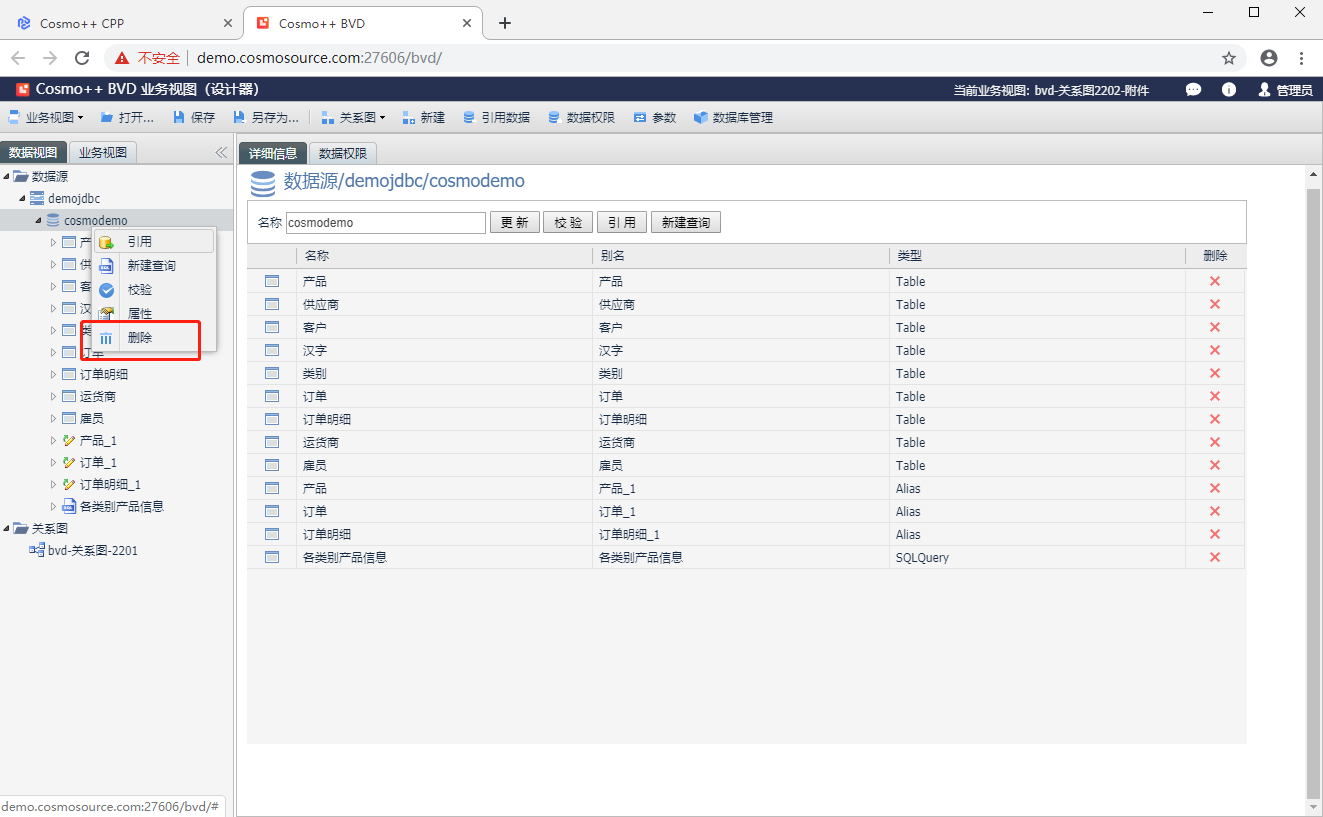Viewport: 1323px width, 817px height.
Task: Delete the 雇员 row
Action: [1215, 465]
